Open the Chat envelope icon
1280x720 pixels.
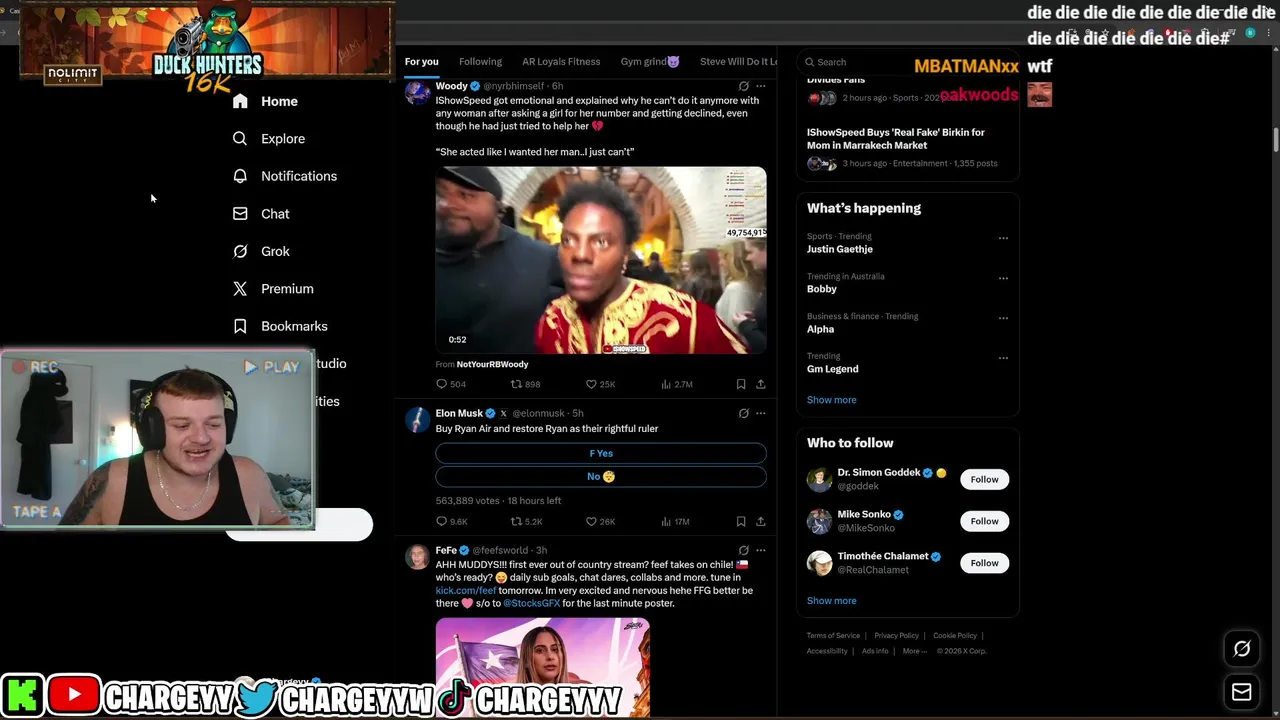(240, 214)
